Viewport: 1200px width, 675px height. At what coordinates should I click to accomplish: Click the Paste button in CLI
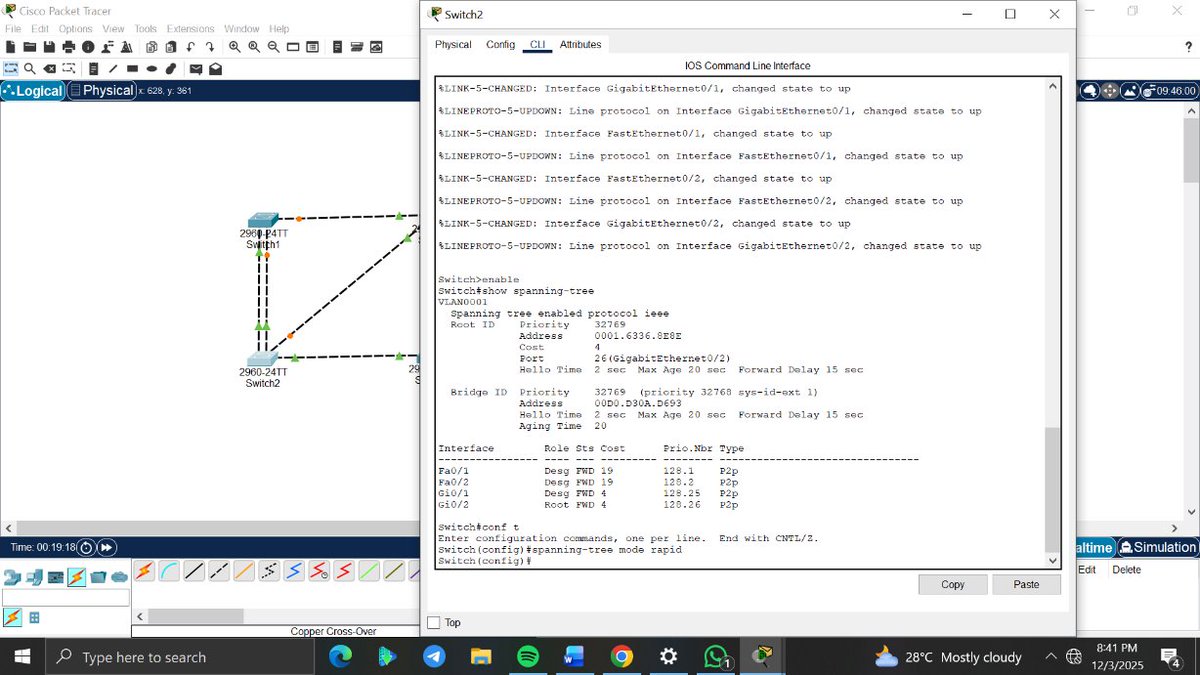[x=1026, y=584]
